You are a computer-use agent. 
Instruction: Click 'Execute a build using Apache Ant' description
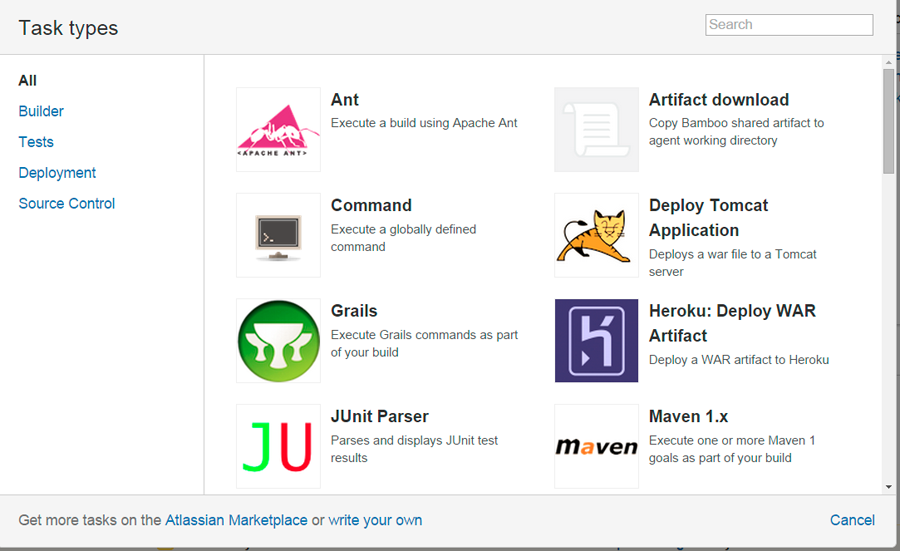[x=424, y=123]
